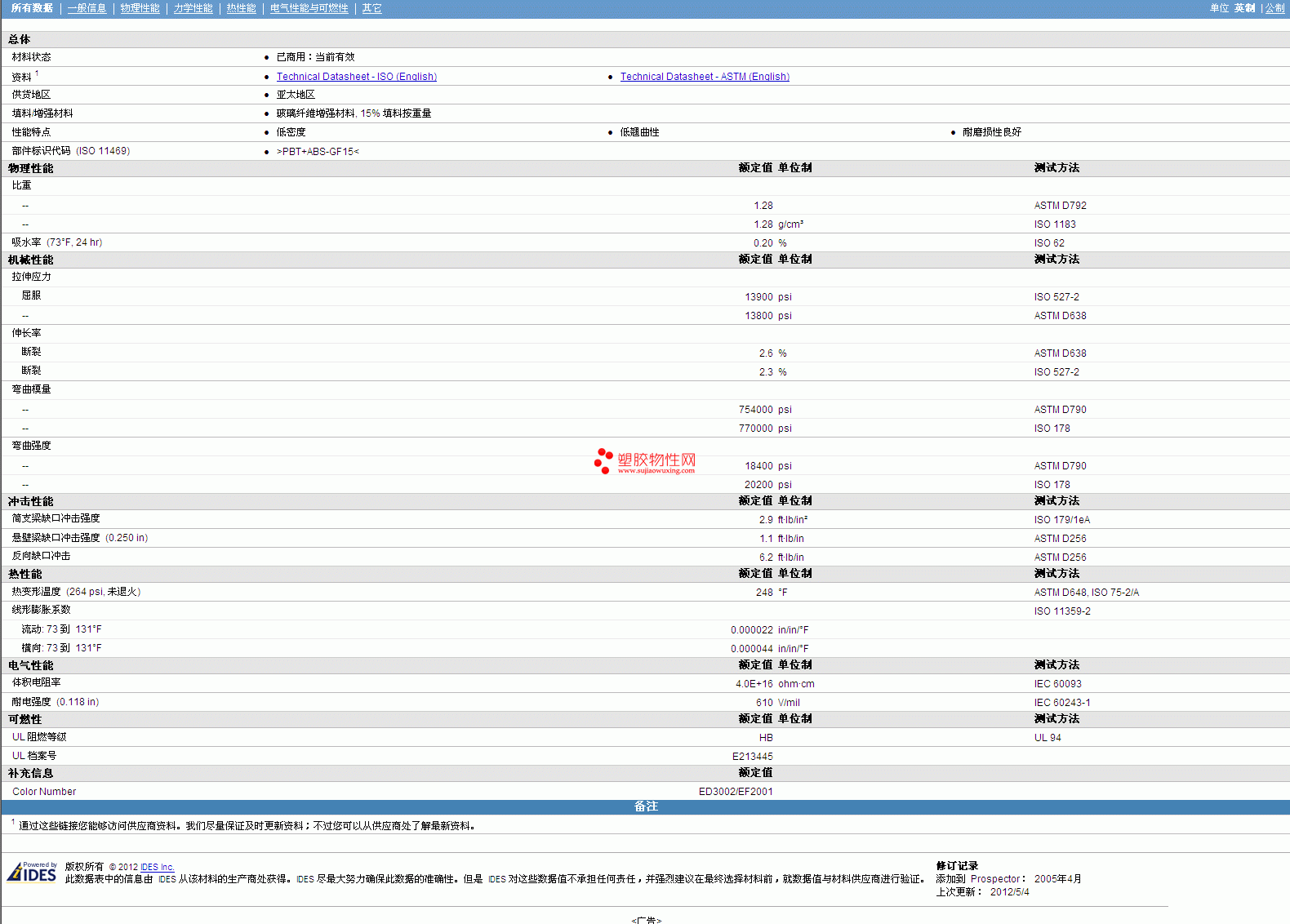Image resolution: width=1290 pixels, height=924 pixels.
Task: Click footnote superscript 1 beside 资料
Action: 37,73
